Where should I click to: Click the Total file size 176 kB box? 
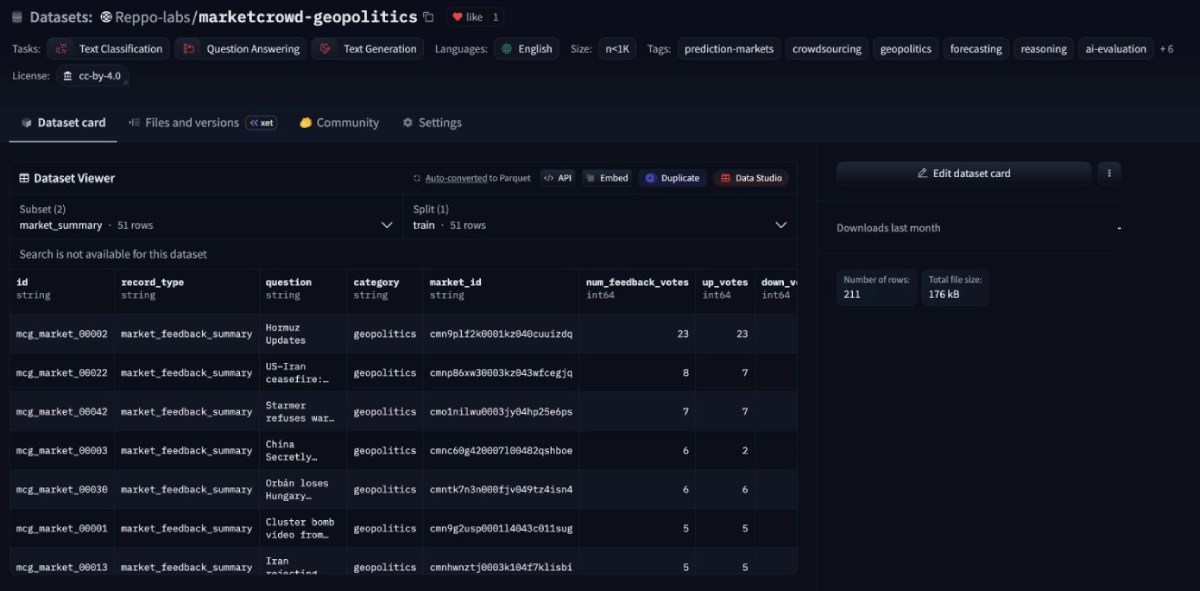pyautogui.click(x=954, y=287)
